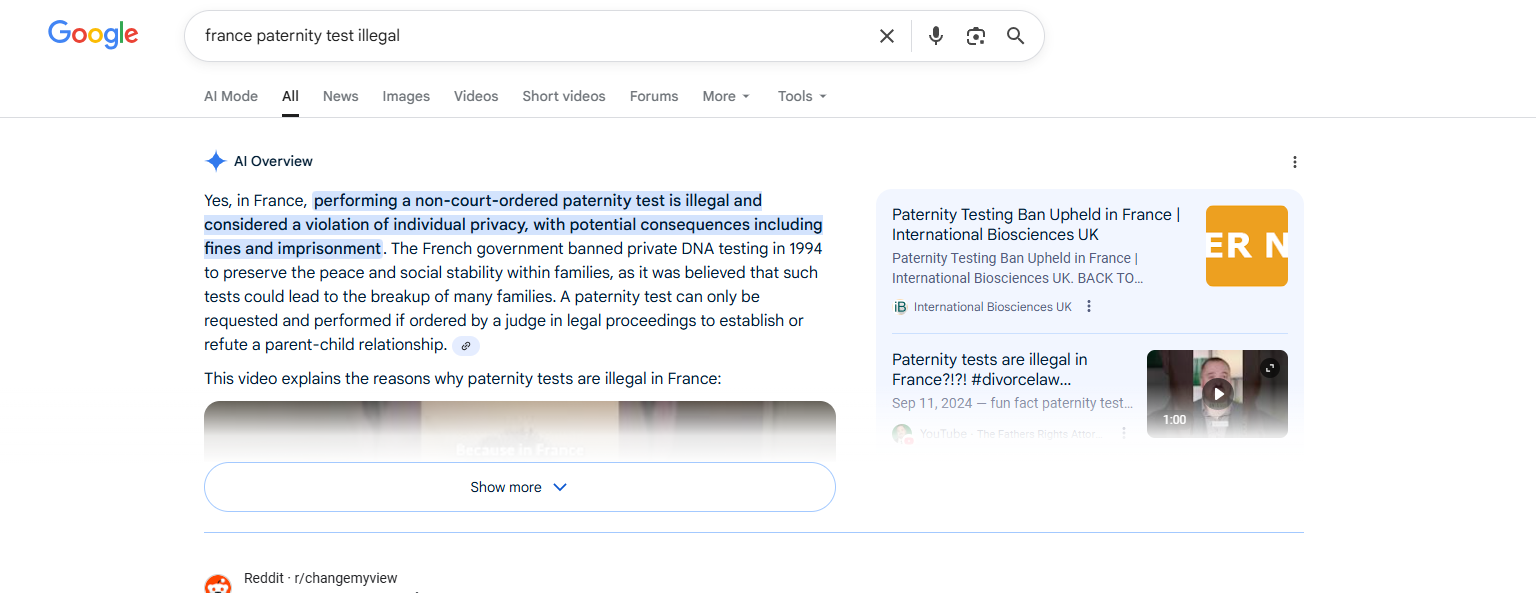Switch to the Images tab
The image size is (1536, 593).
point(406,97)
